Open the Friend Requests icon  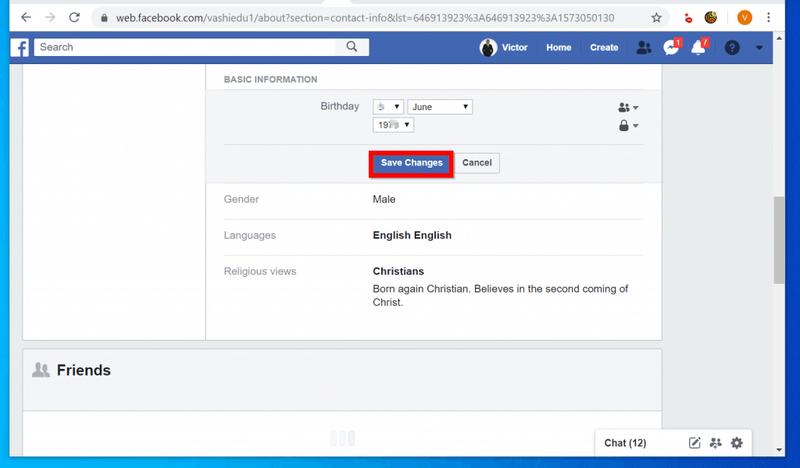[x=644, y=47]
